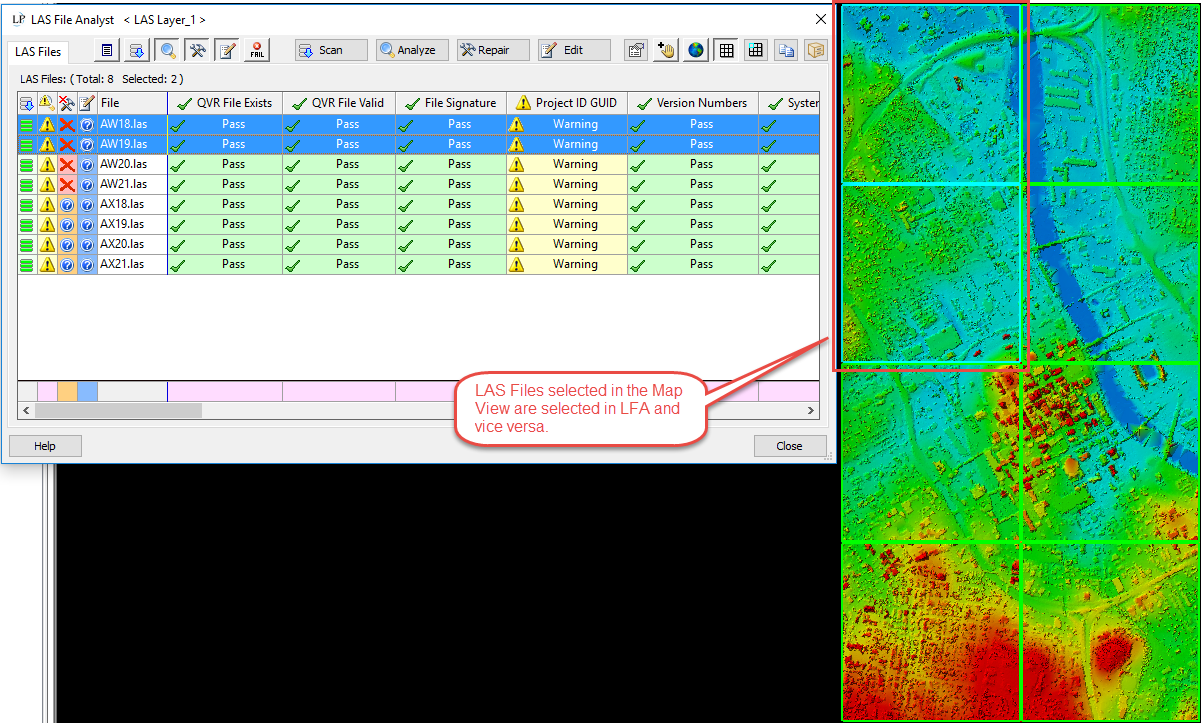Select the AW18.las file row
This screenshot has width=1201, height=723.
(x=418, y=124)
